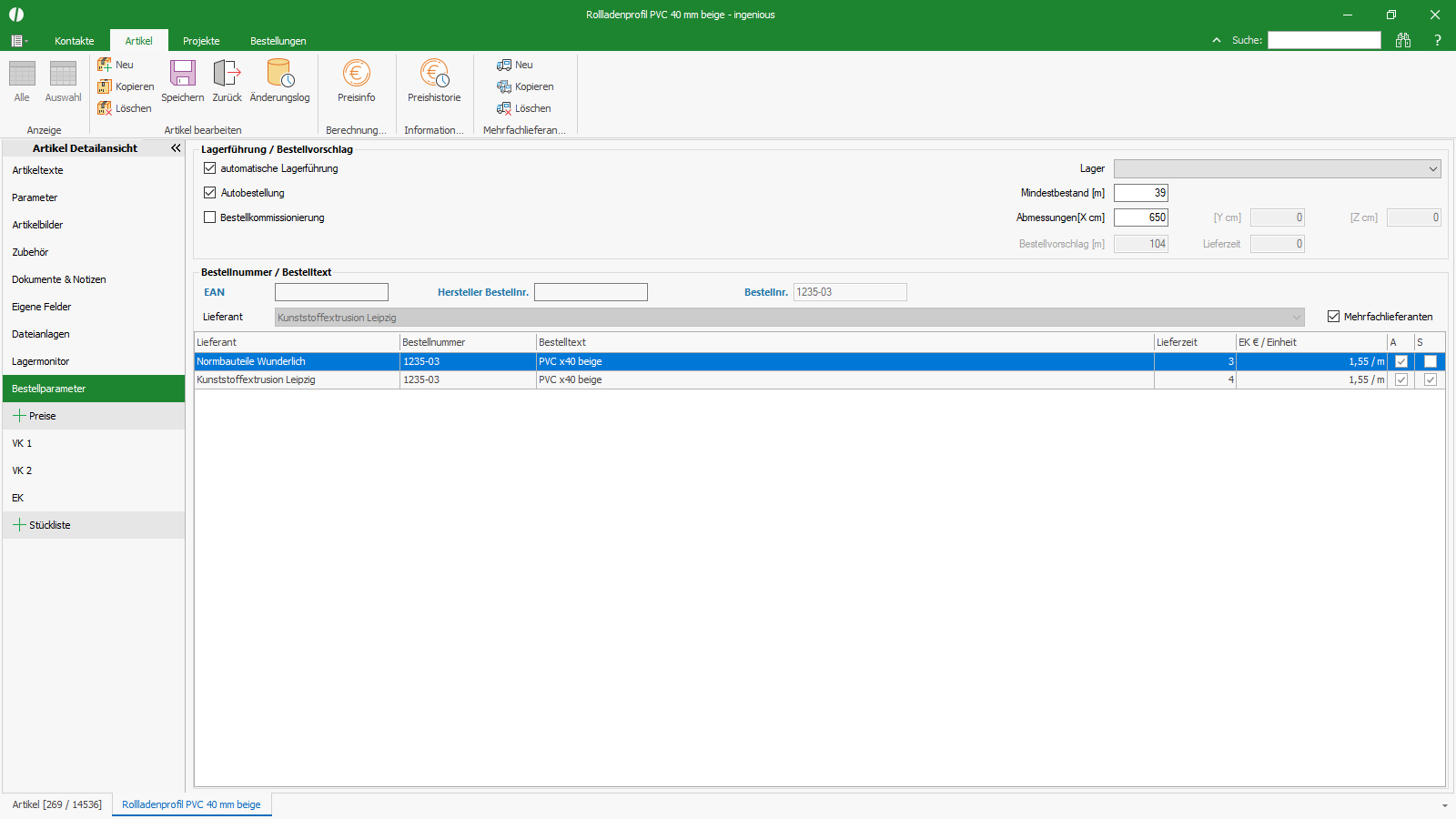The image size is (1456, 819).
Task: Open Preisinfo euro icon
Action: tap(356, 74)
